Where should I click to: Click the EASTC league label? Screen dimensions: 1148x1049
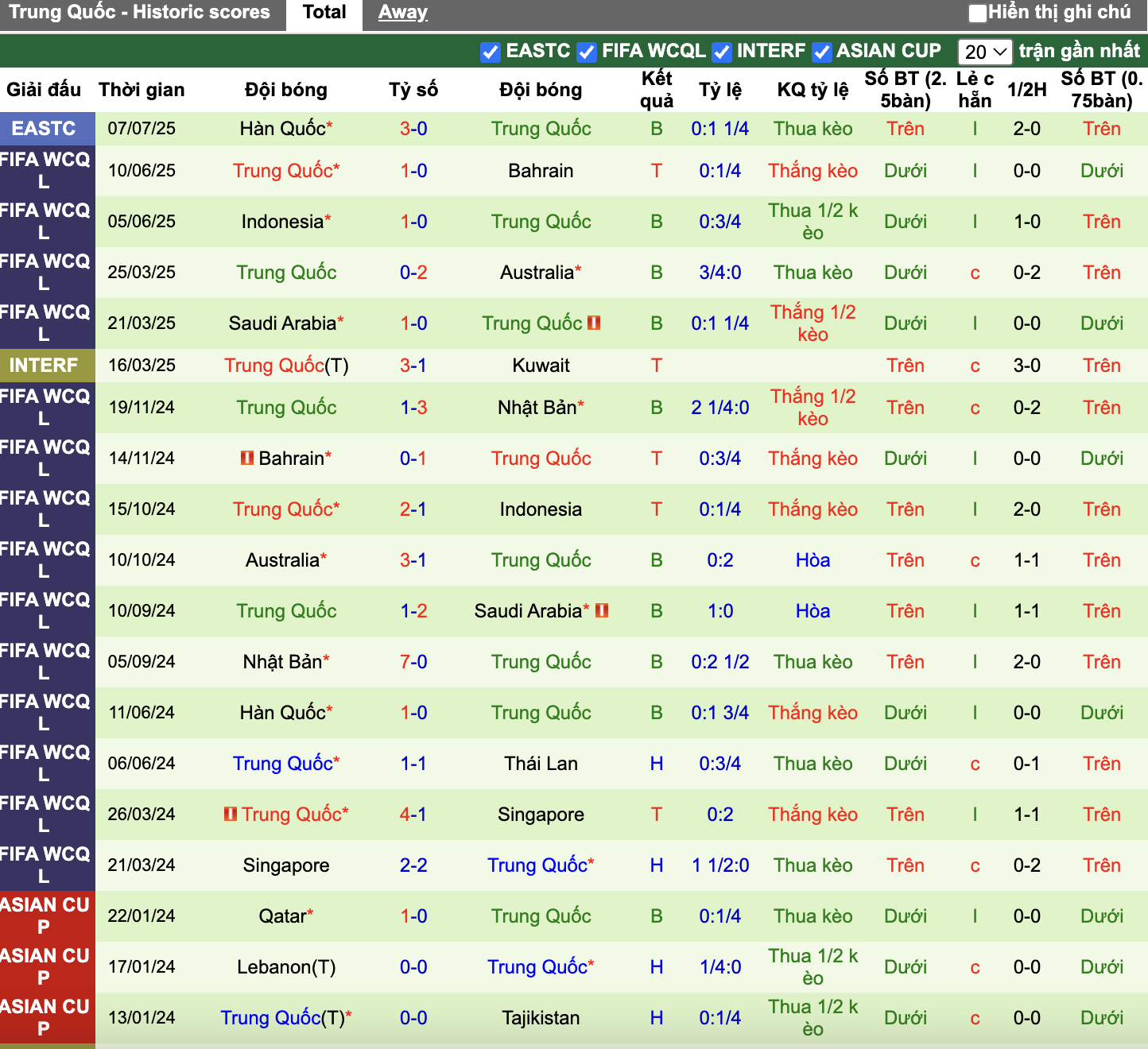44,129
